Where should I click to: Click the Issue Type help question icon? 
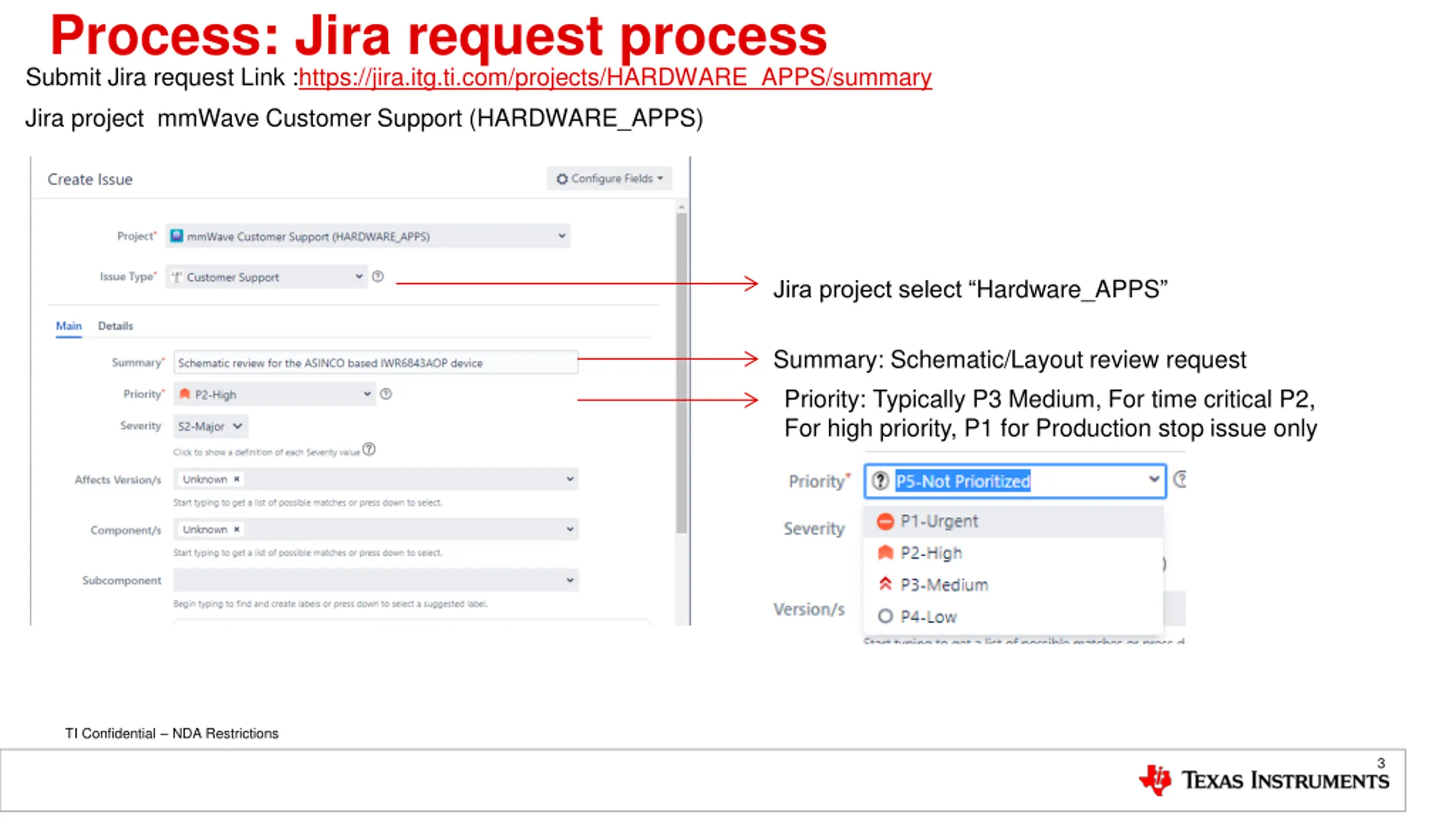[378, 277]
